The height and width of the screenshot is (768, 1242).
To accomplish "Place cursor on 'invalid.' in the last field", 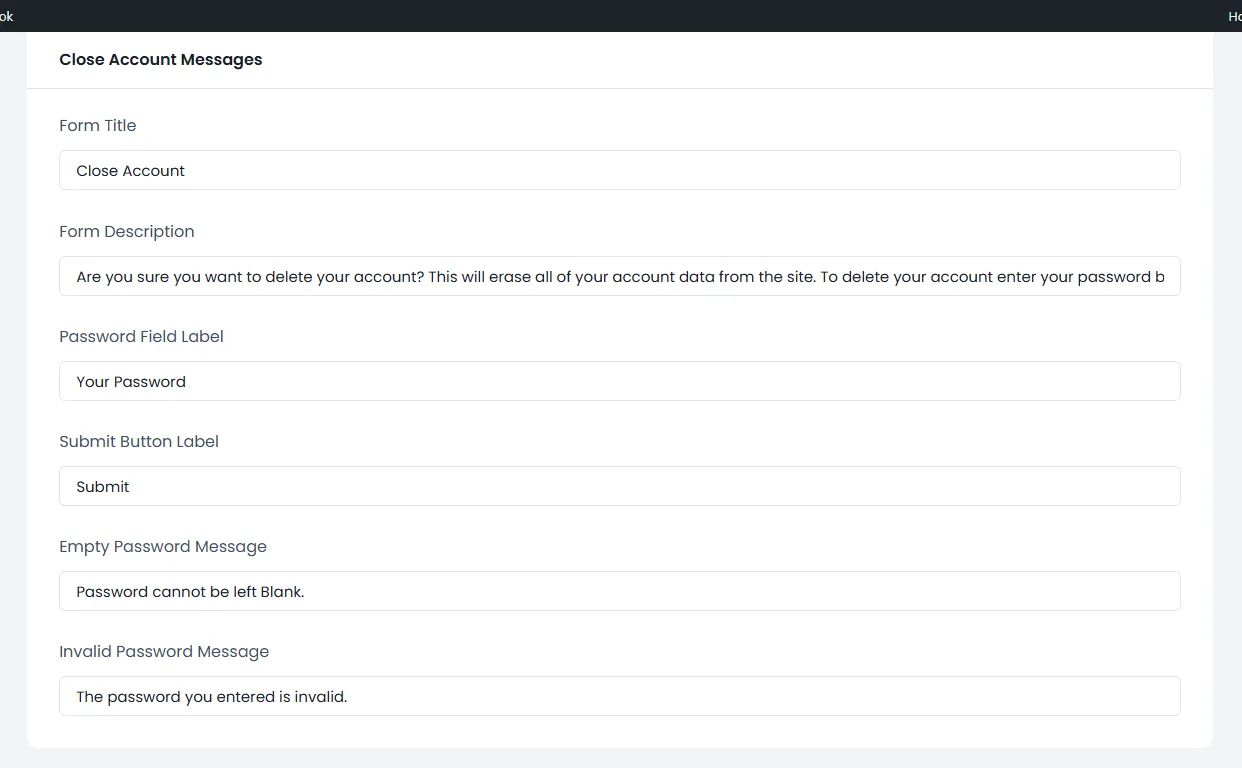I will [x=320, y=697].
